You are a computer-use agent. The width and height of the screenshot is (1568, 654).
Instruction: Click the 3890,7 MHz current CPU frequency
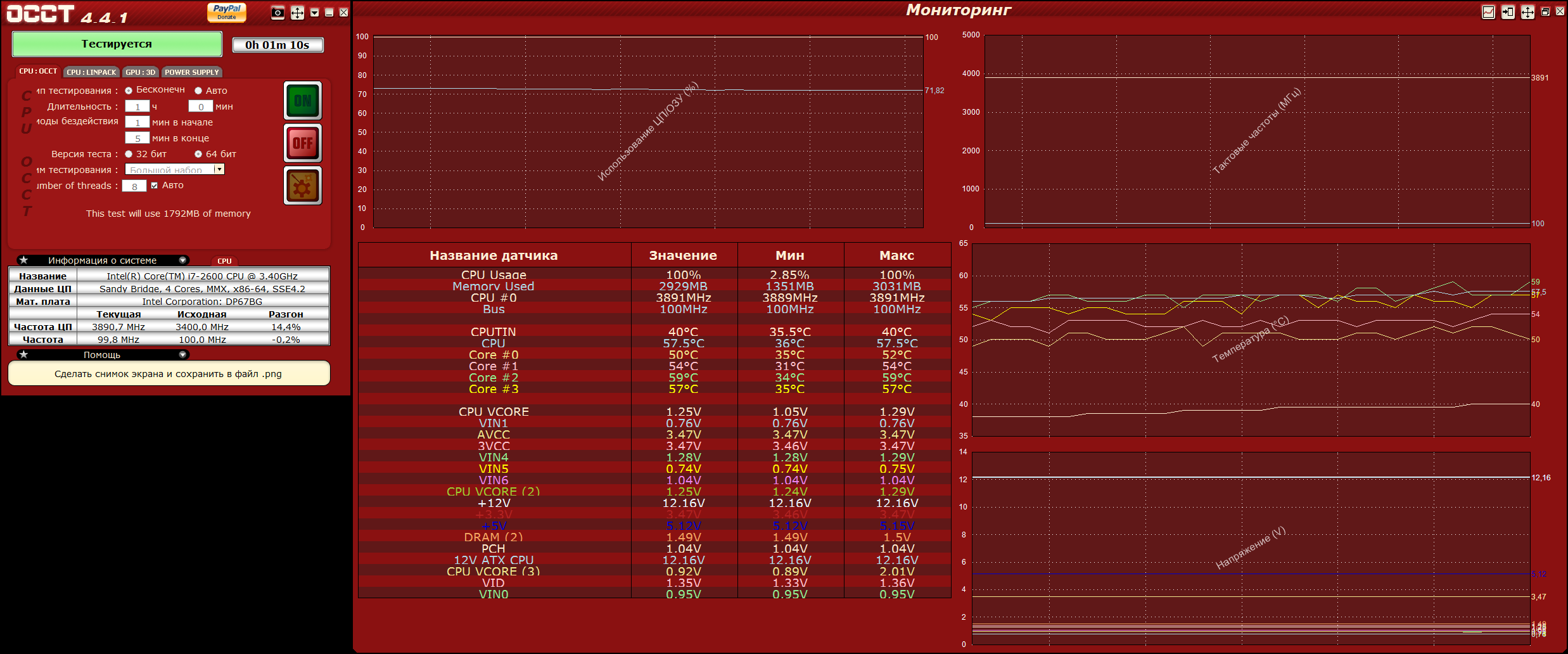118,326
